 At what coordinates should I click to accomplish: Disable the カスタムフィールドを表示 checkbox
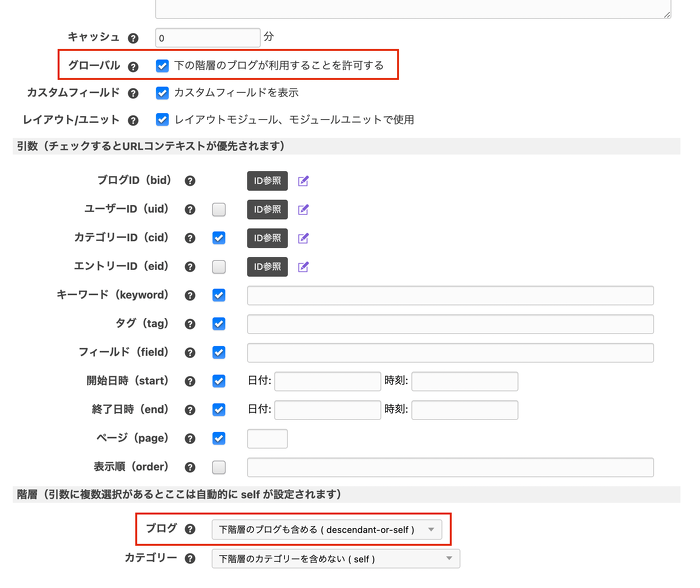click(x=162, y=93)
